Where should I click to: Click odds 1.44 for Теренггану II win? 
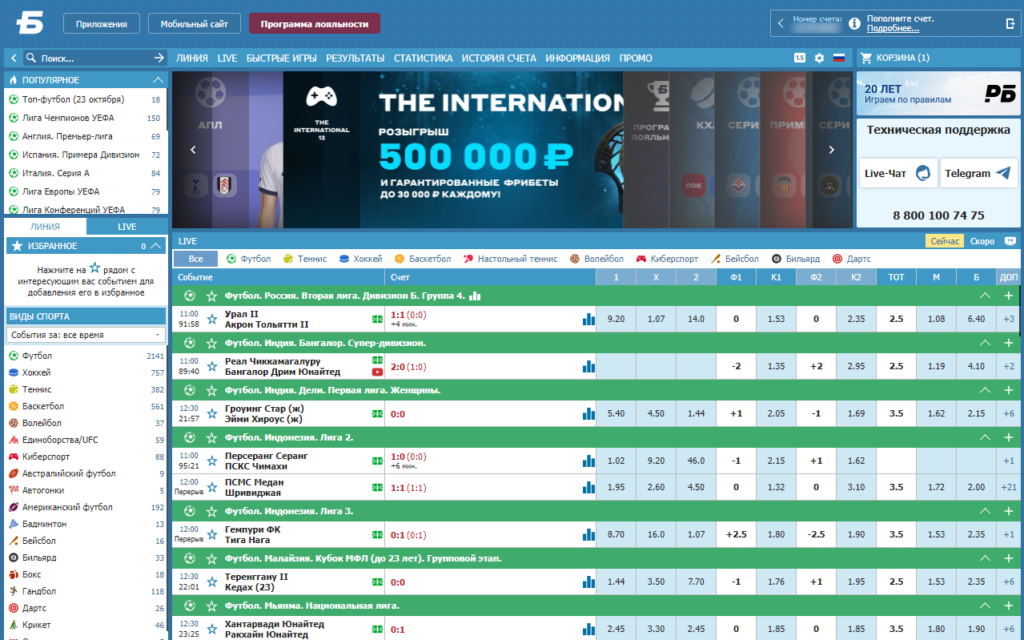[x=615, y=582]
